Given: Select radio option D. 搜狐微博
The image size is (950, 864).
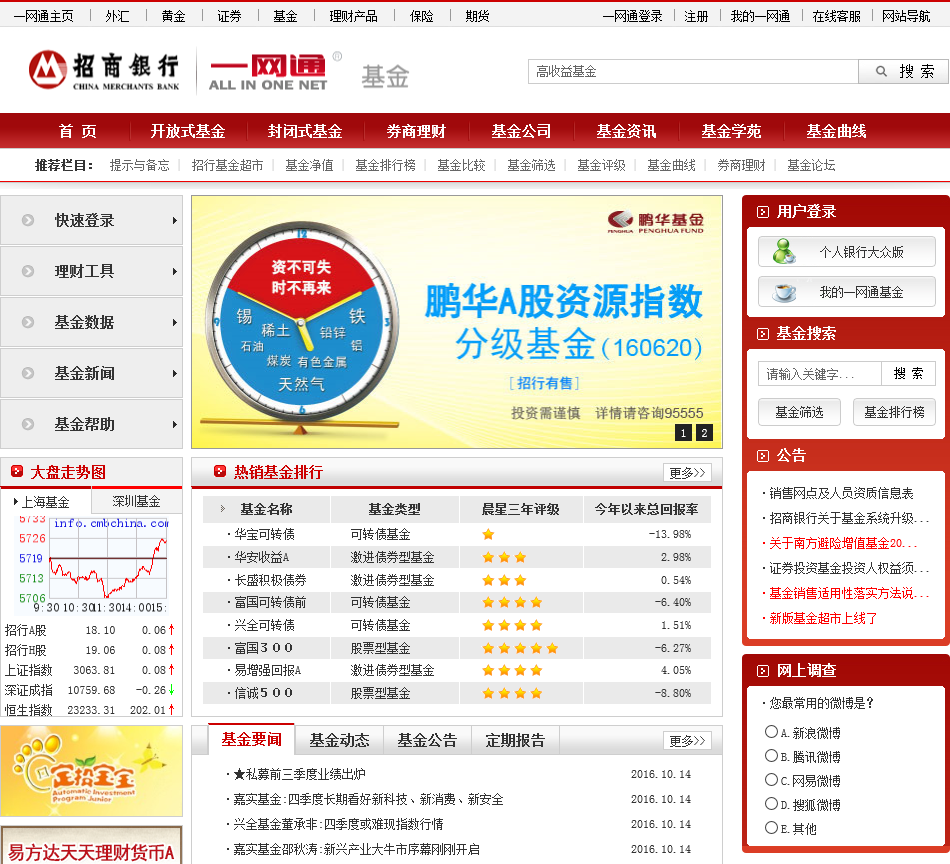Looking at the screenshot, I should [771, 803].
